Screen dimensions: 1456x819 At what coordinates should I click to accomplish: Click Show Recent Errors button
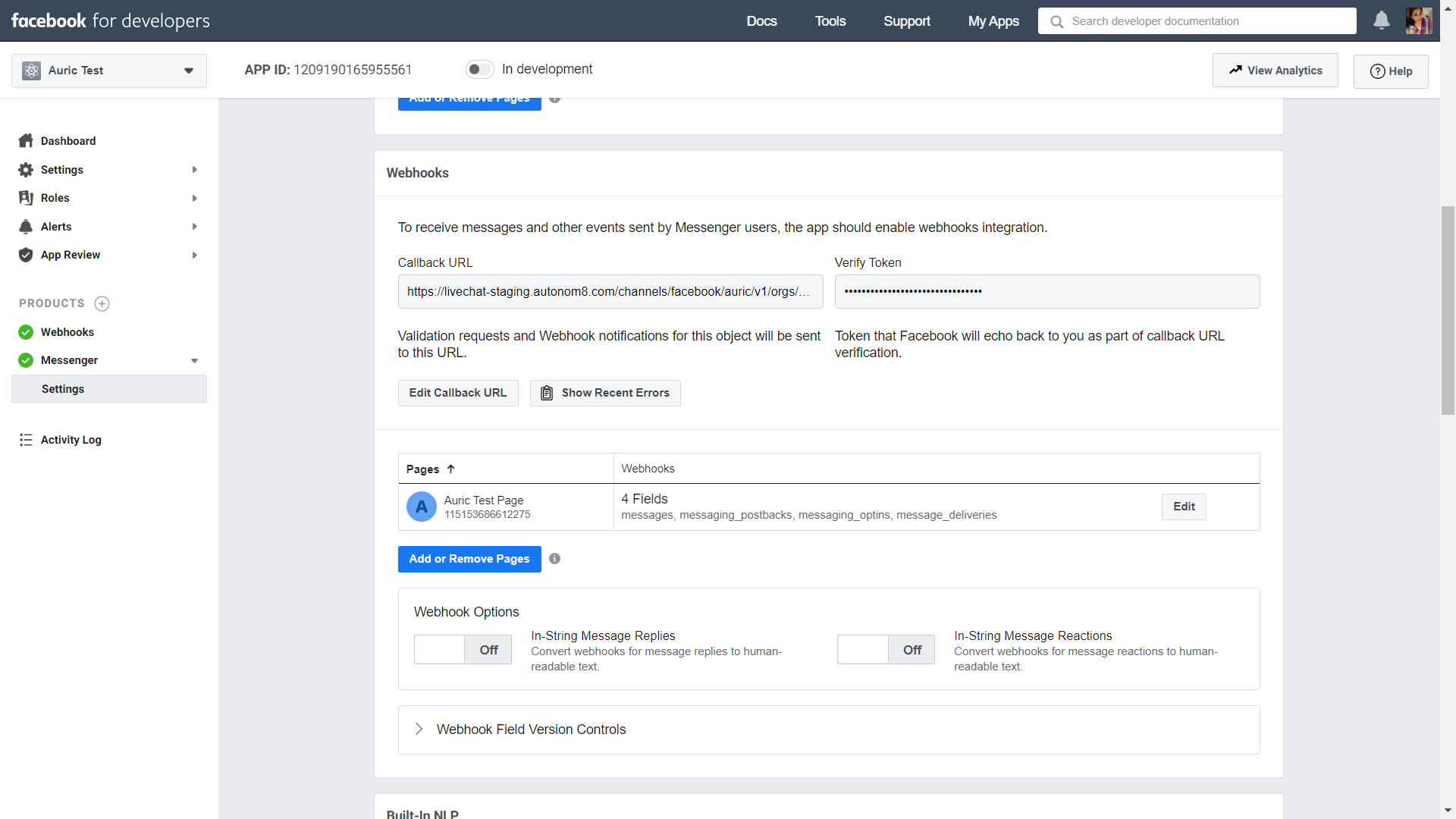tap(605, 393)
